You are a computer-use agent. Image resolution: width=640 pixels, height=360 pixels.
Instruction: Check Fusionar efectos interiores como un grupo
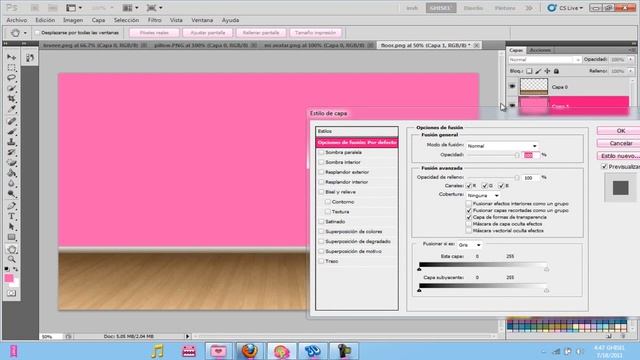click(469, 203)
